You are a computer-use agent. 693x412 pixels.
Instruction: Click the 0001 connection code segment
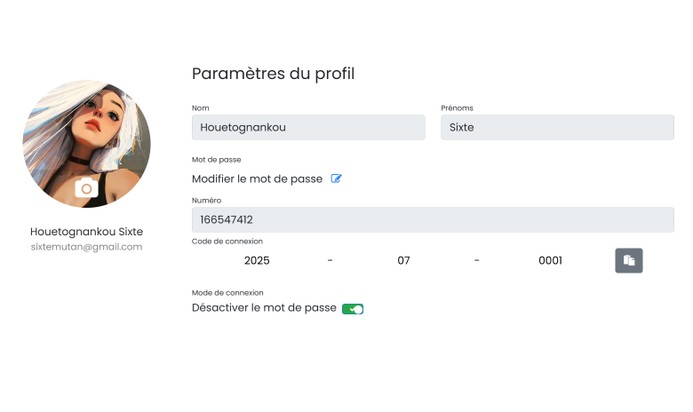550,261
